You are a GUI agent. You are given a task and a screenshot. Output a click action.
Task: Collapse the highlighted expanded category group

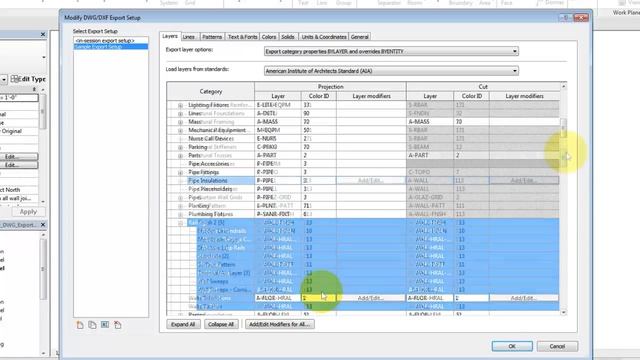click(180, 223)
